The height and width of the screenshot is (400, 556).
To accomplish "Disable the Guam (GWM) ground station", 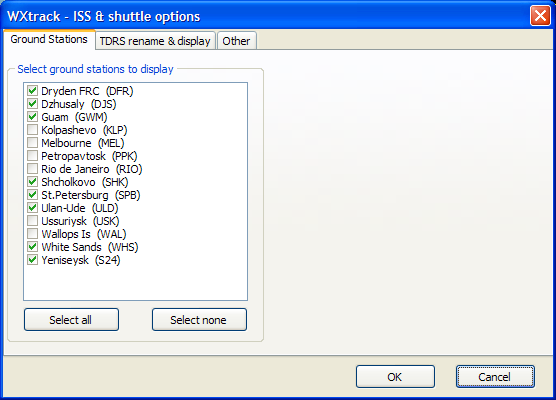I will point(32,117).
